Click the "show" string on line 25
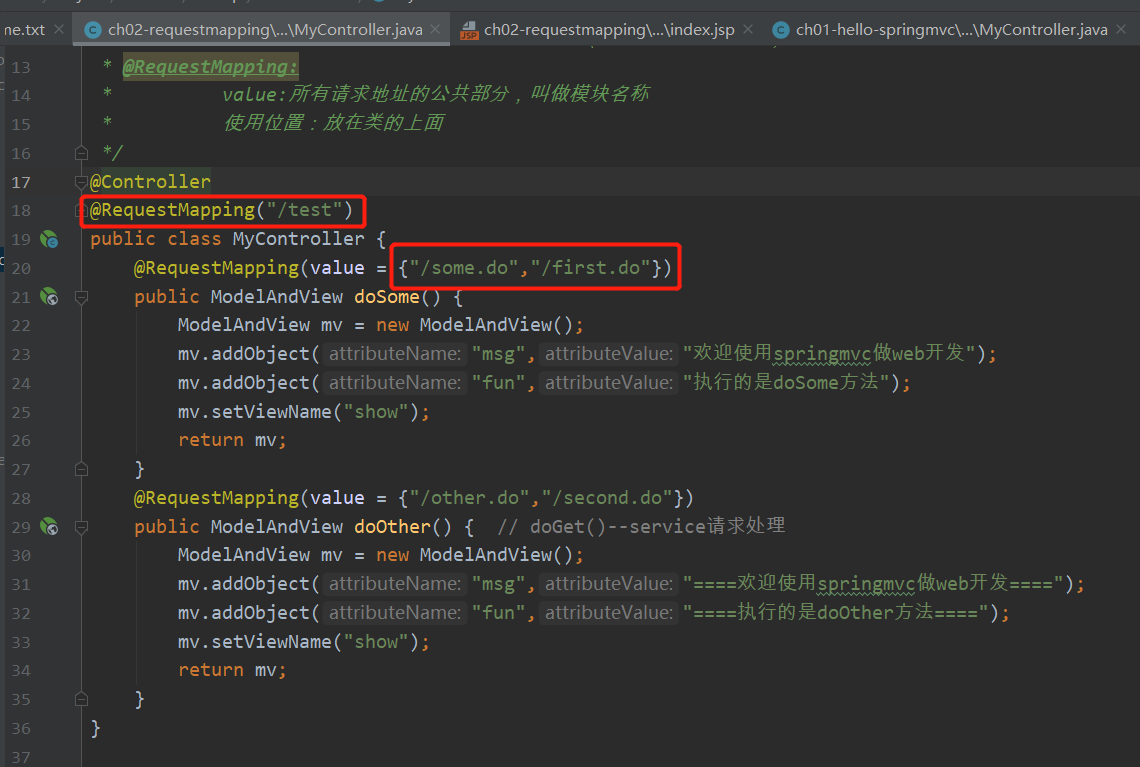This screenshot has height=767, width=1140. point(376,411)
